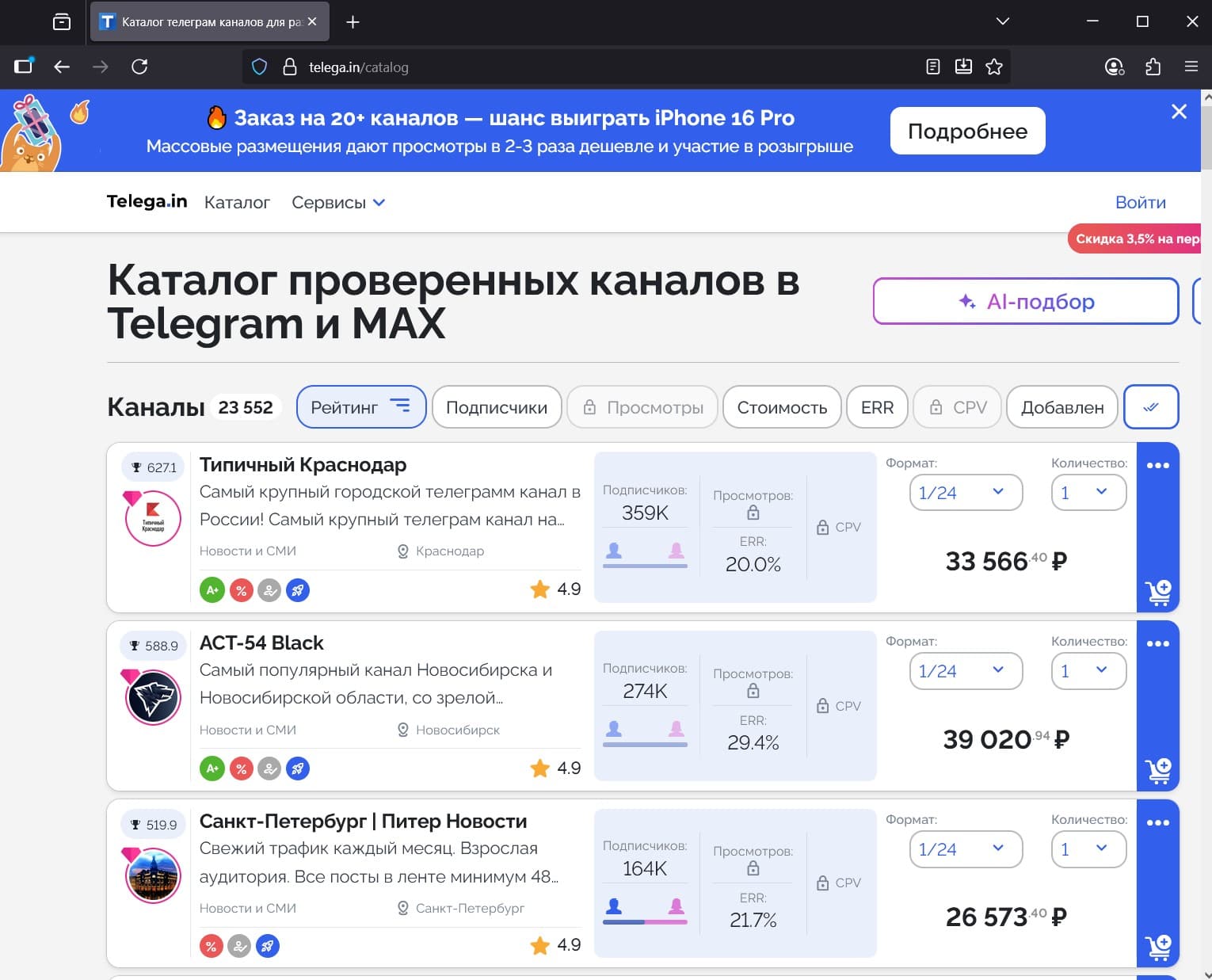Bookmark this page with the star icon
The image size is (1212, 980).
pyautogui.click(x=994, y=67)
